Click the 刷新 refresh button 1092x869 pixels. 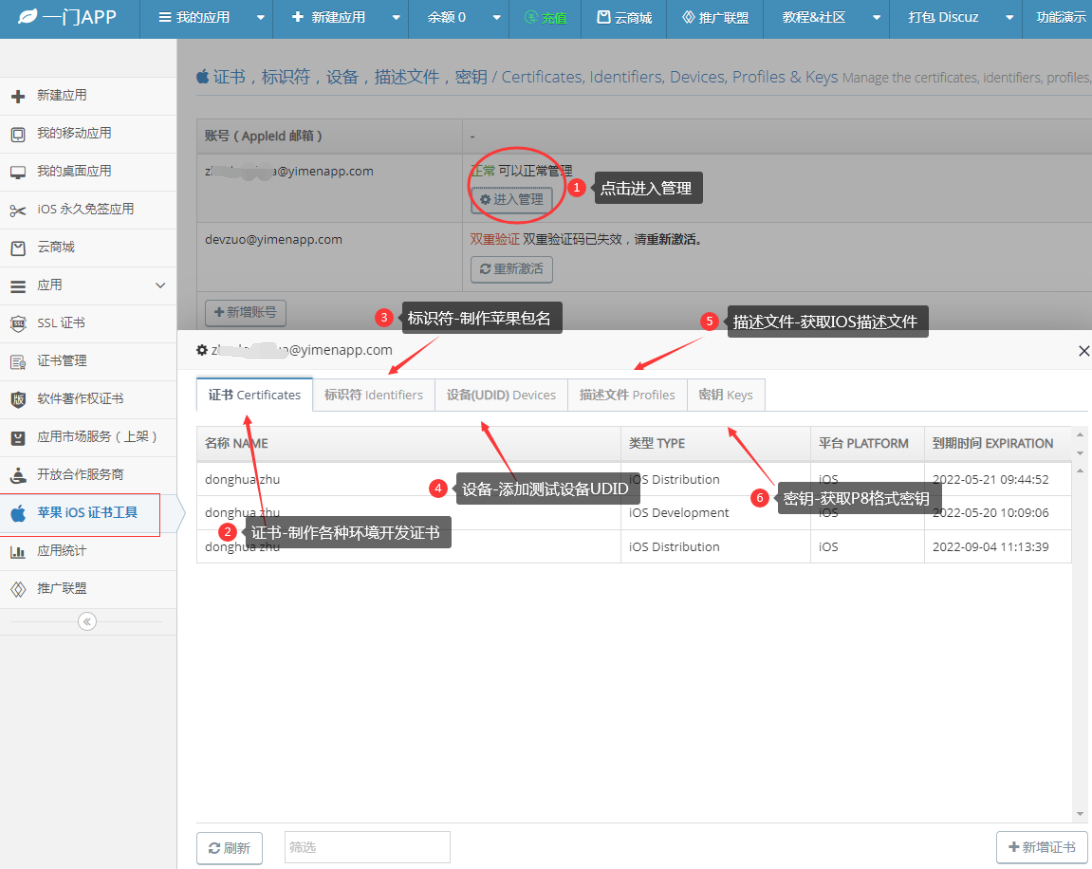[x=229, y=848]
